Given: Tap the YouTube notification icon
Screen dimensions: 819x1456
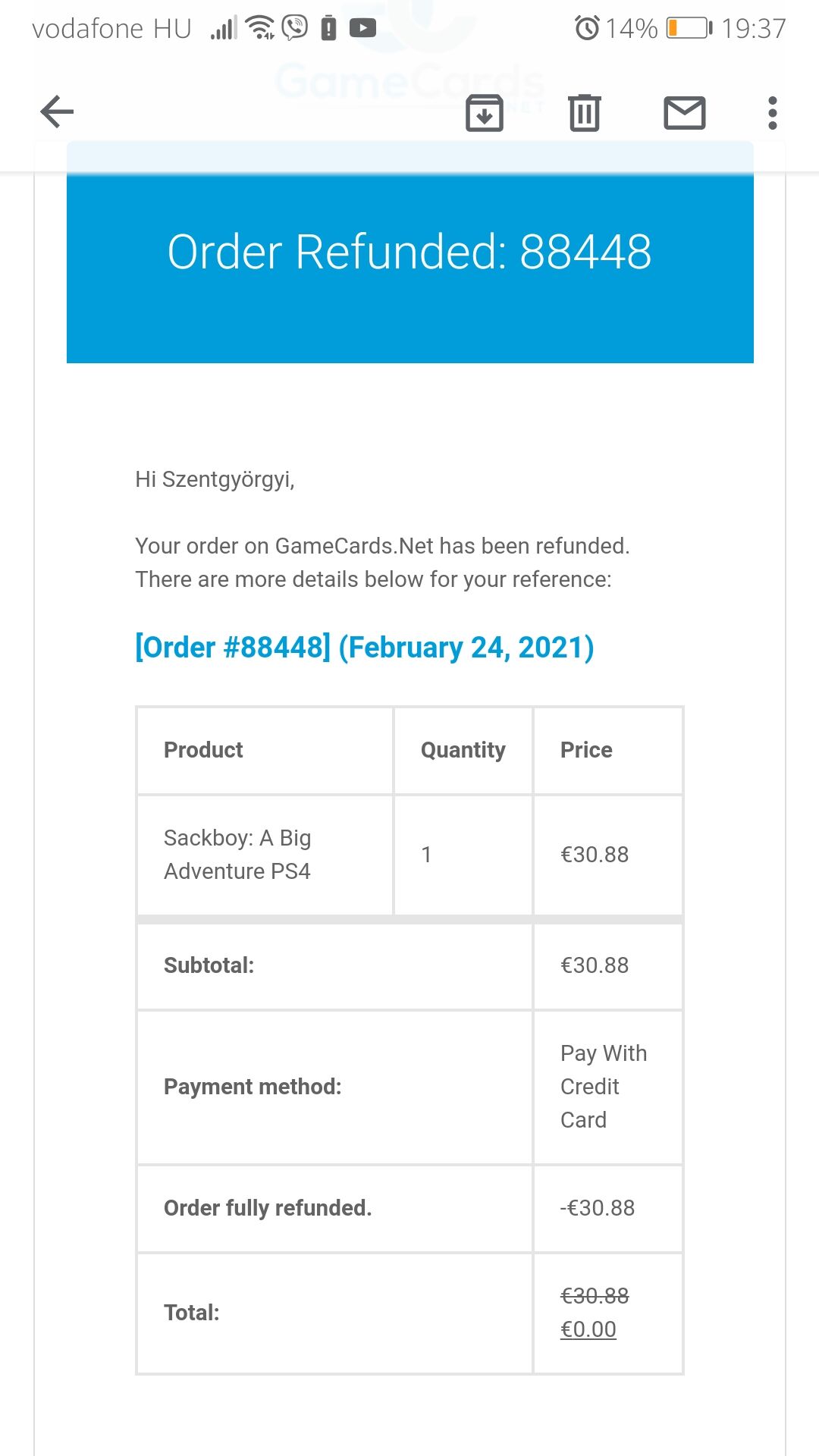Looking at the screenshot, I should pyautogui.click(x=362, y=28).
